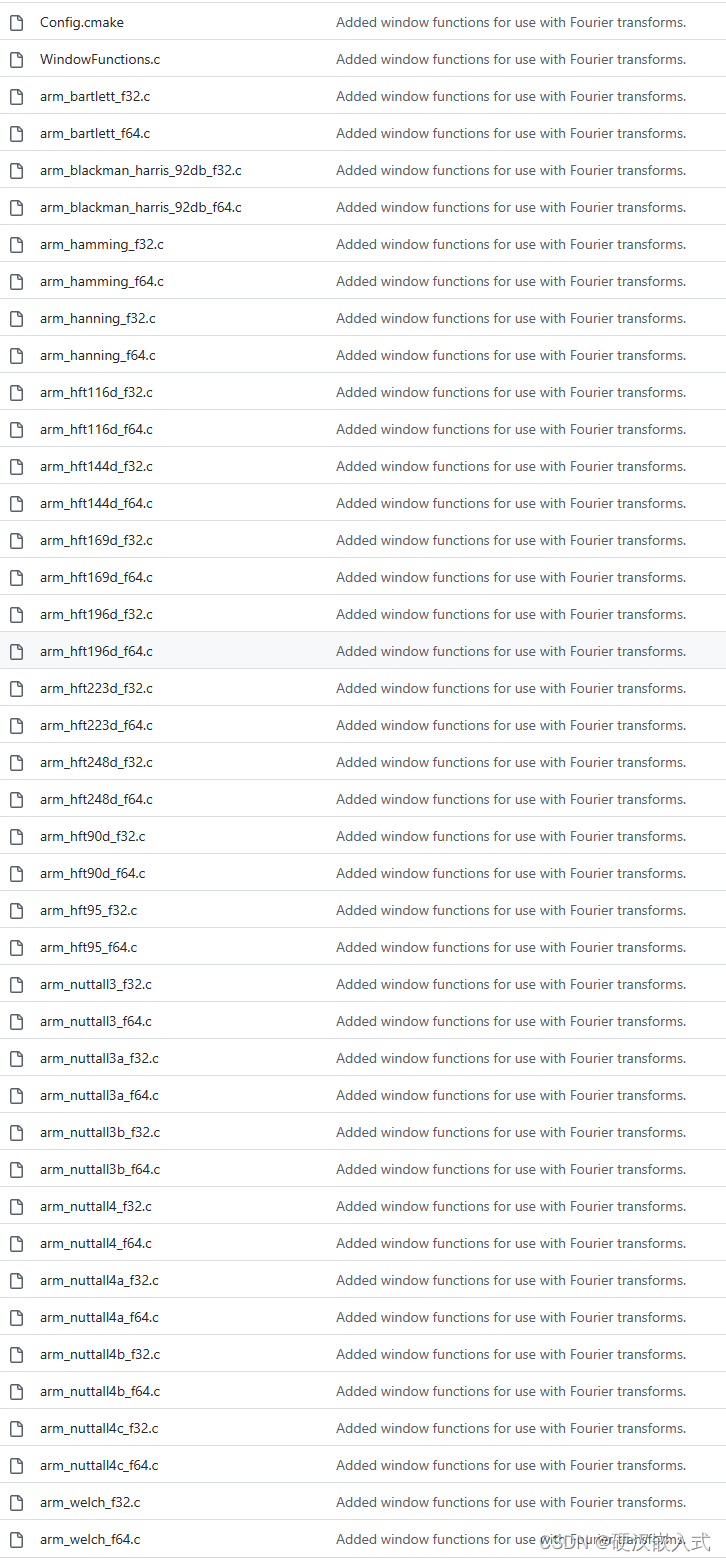Viewport: 726px width, 1562px height.
Task: Click the file icon beside arm_hft116d_f32.c
Action: click(16, 392)
